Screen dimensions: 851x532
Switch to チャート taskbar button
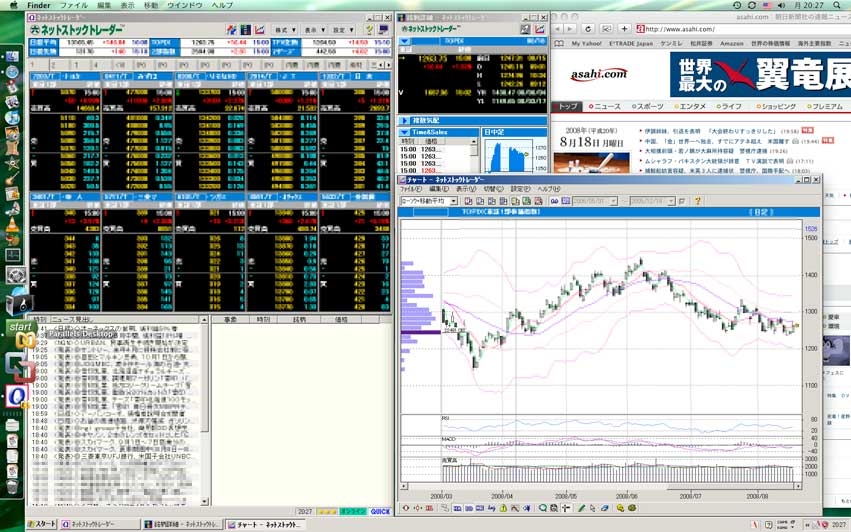click(265, 524)
